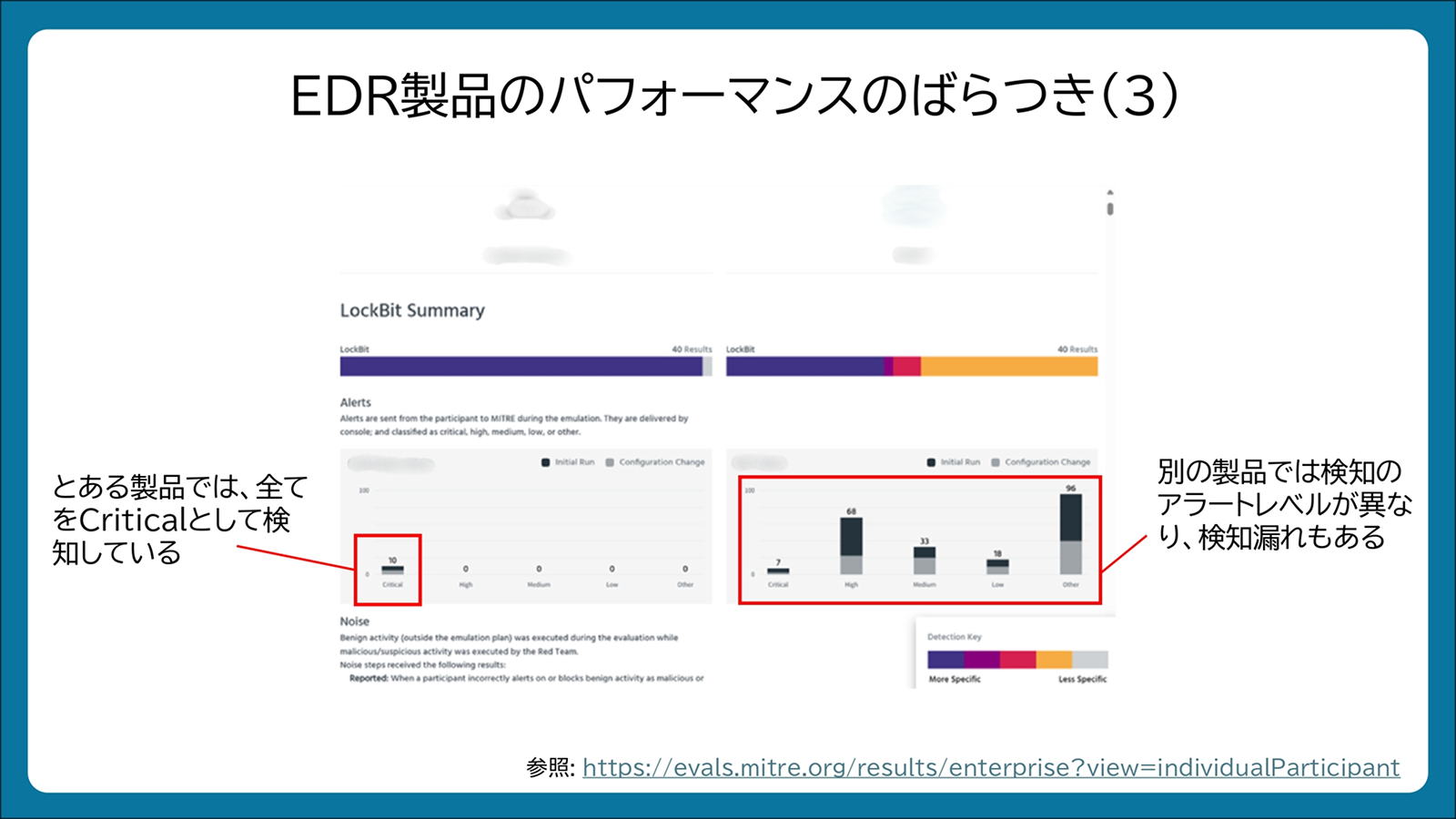Screen dimensions: 1456x819
Task: Click the High bar showing 68 alerts
Action: coord(851,546)
